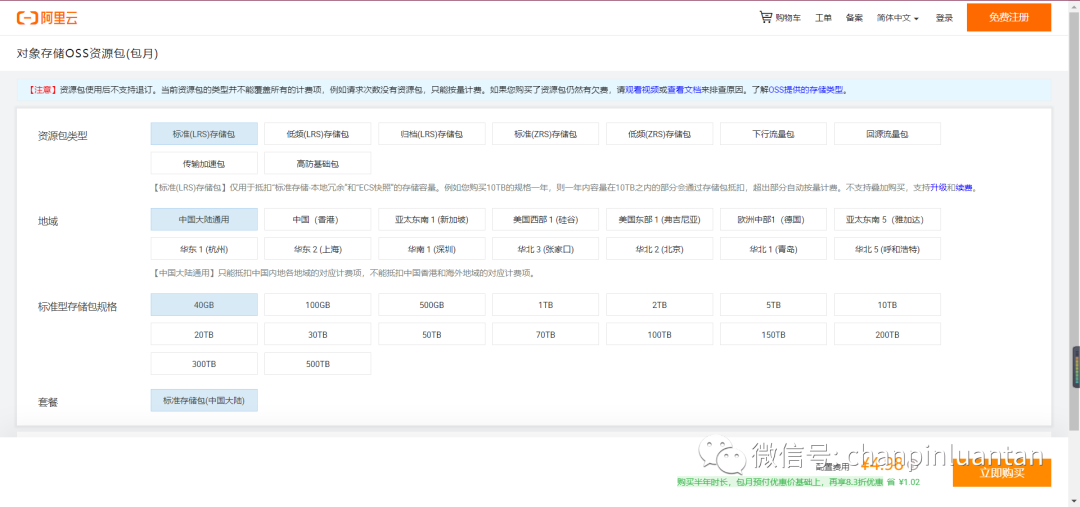This screenshot has height=507, width=1080.
Task: Choose the 中国（香港）region
Action: (x=318, y=220)
